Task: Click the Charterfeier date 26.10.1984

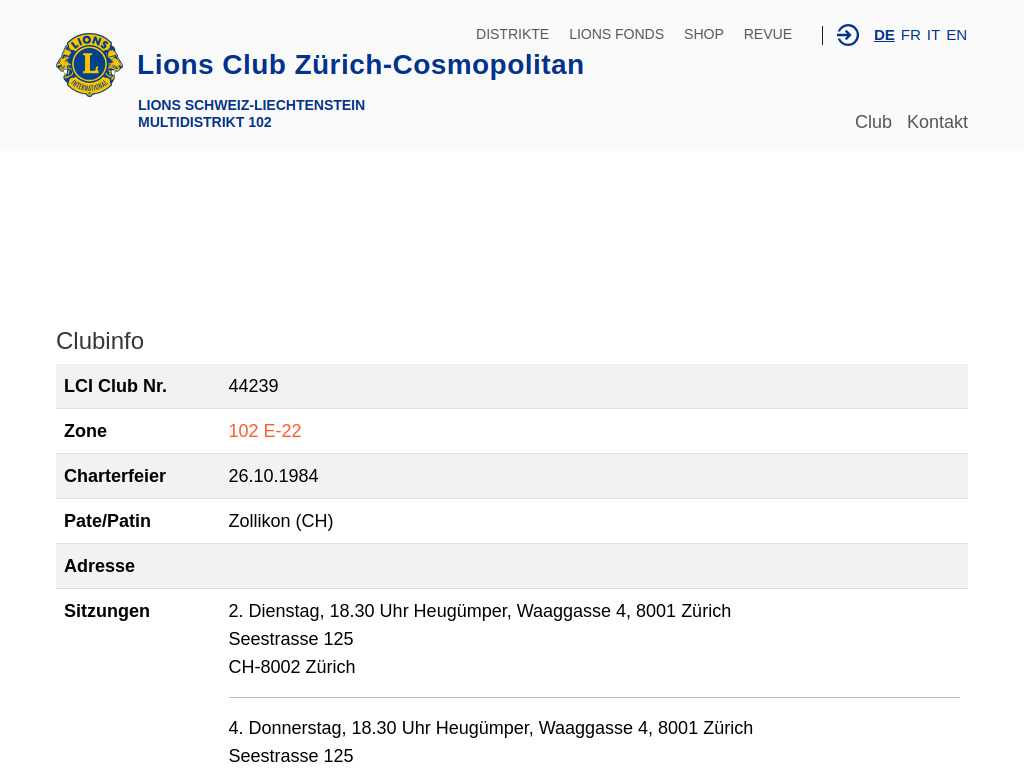Action: (x=273, y=476)
